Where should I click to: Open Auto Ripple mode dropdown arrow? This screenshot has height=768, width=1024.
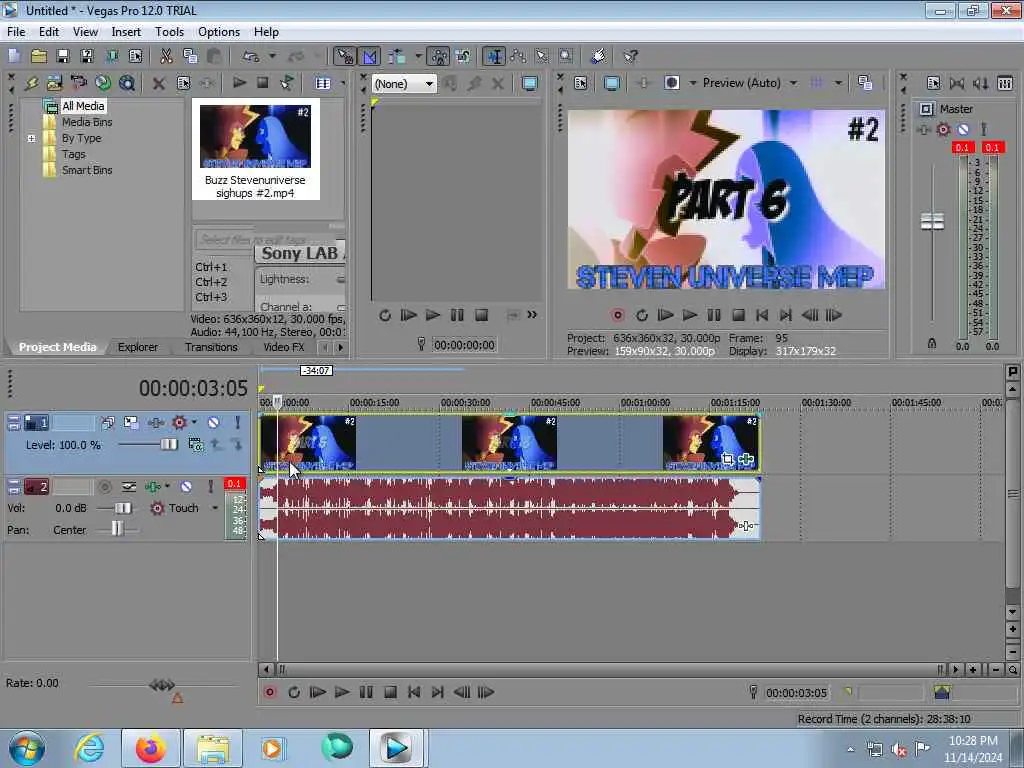418,56
